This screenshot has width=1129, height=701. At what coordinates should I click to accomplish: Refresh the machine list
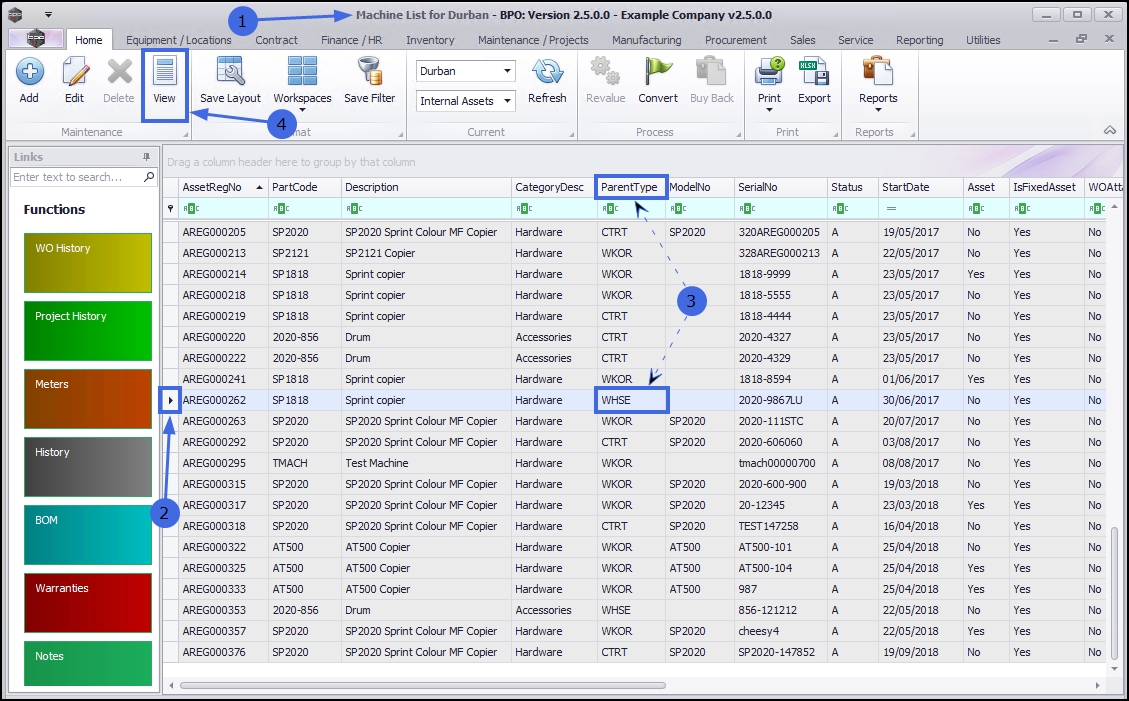tap(547, 73)
